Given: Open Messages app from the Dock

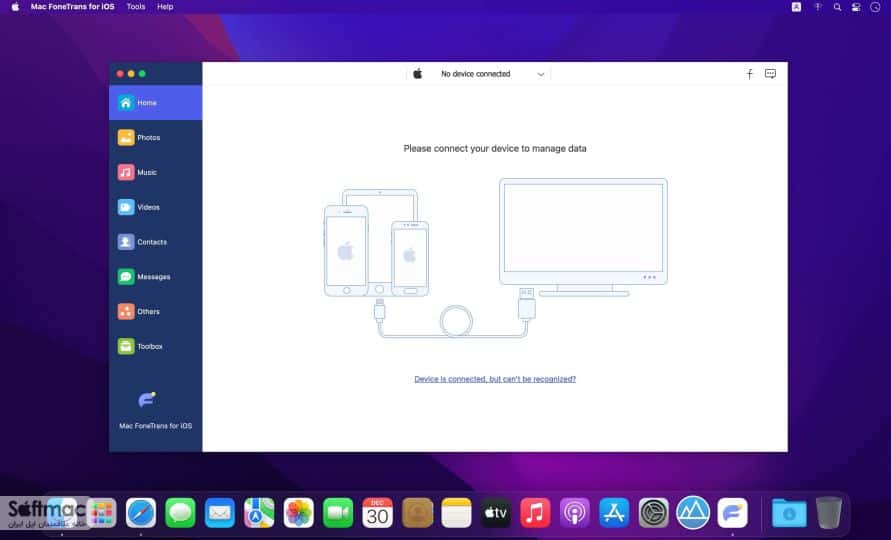Looking at the screenshot, I should (180, 513).
